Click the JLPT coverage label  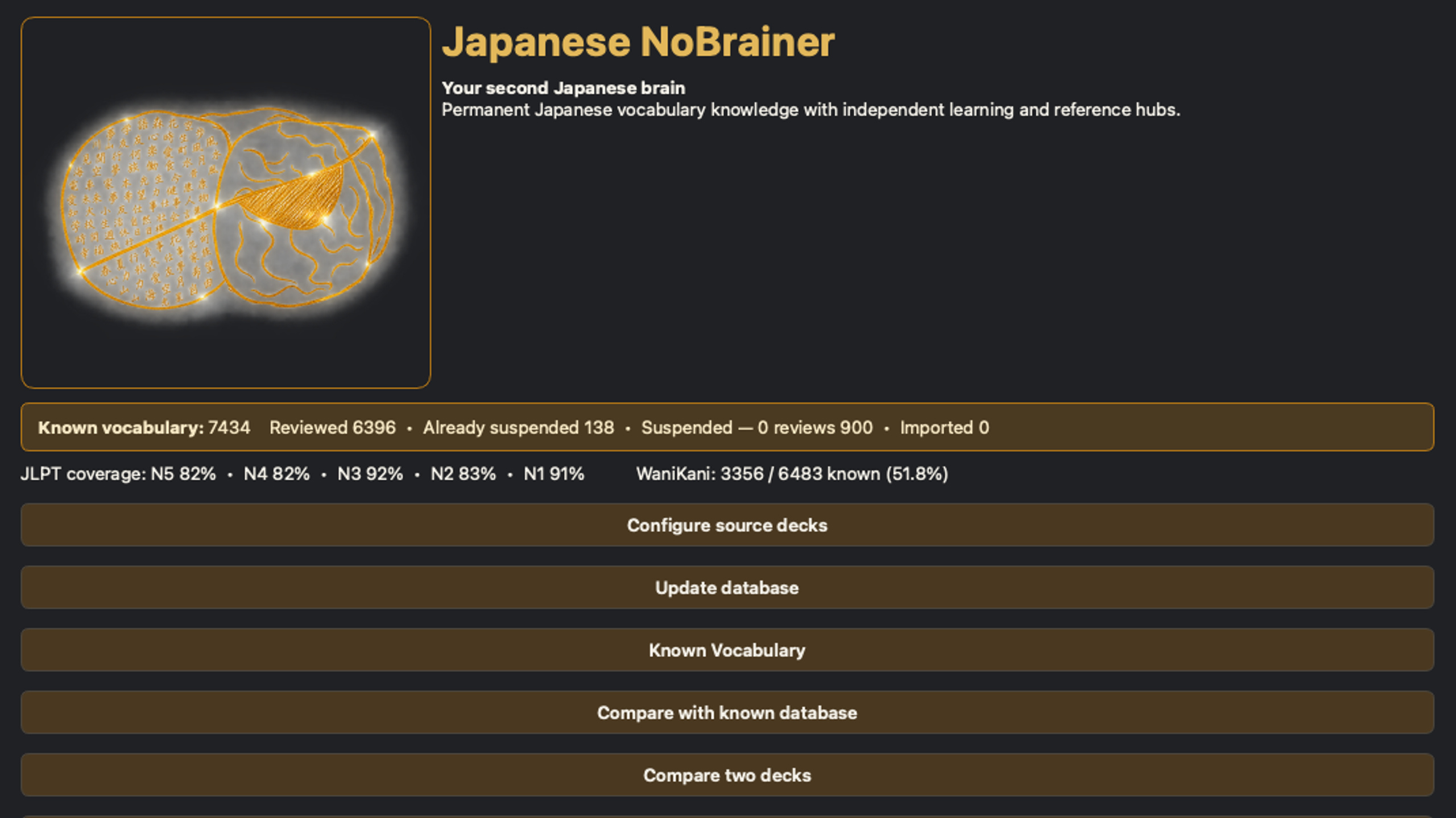click(84, 474)
